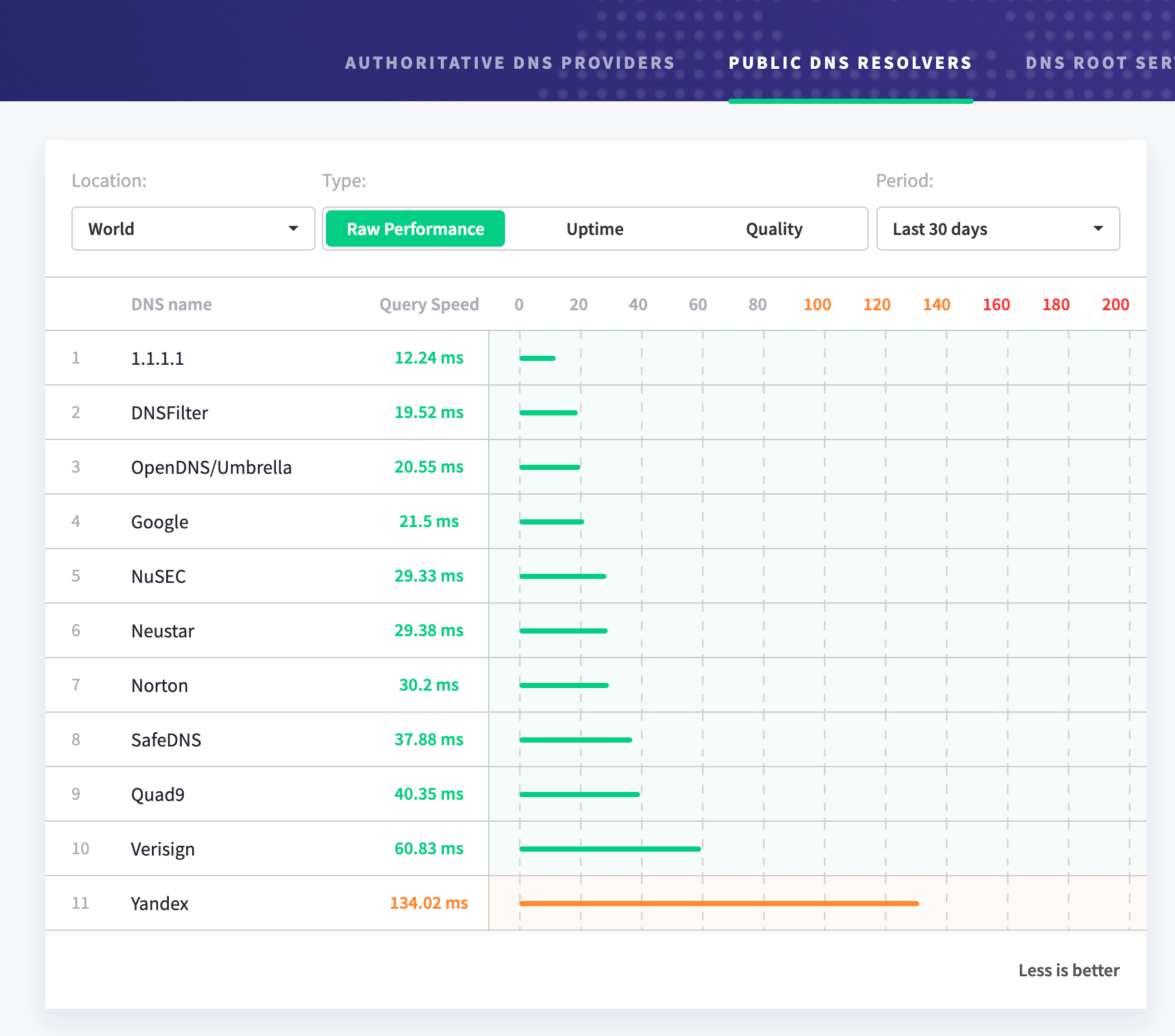1175x1036 pixels.
Task: Click SafeDNS in the list
Action: (166, 740)
